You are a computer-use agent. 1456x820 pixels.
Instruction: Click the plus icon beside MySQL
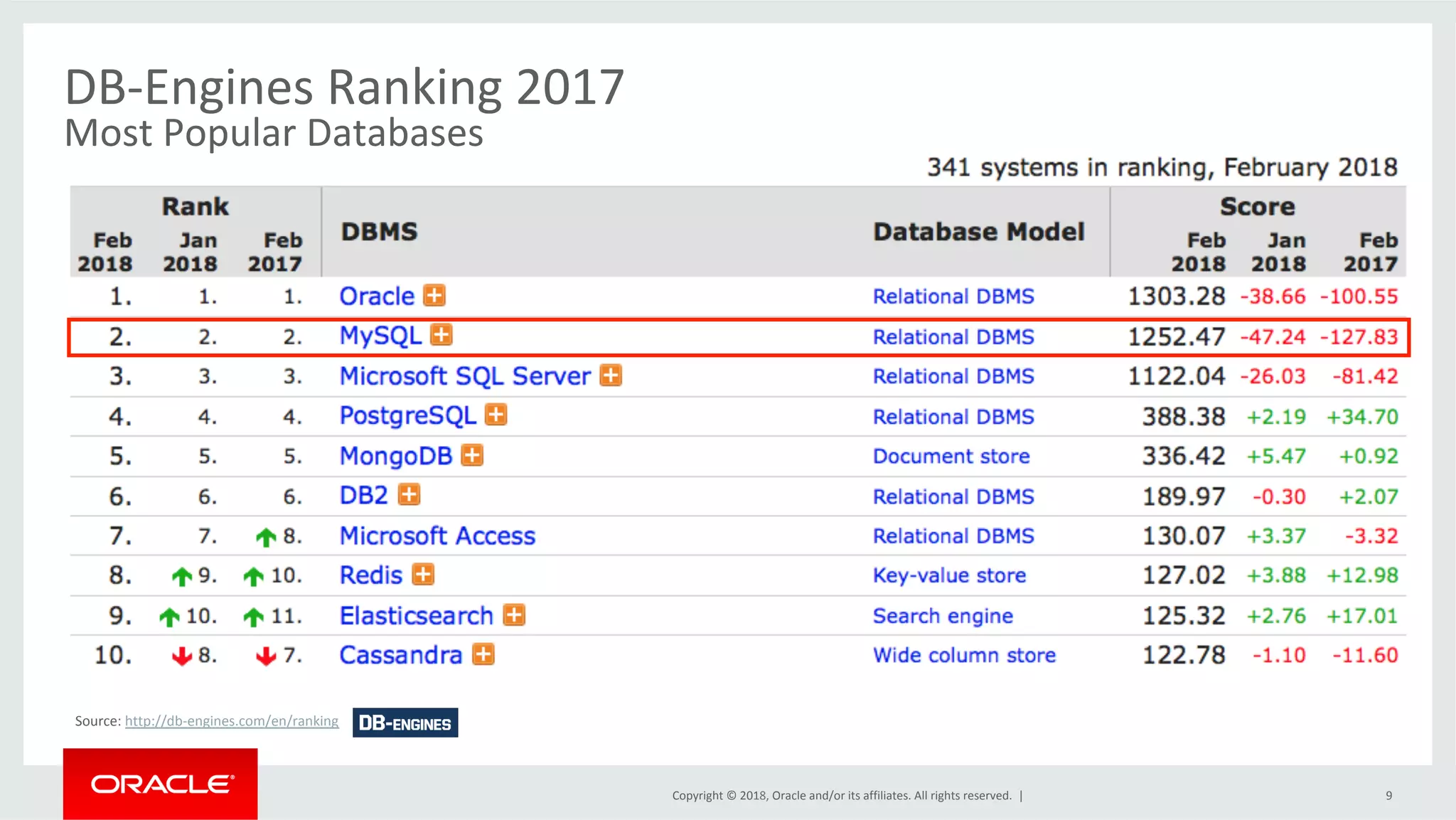[x=441, y=334]
